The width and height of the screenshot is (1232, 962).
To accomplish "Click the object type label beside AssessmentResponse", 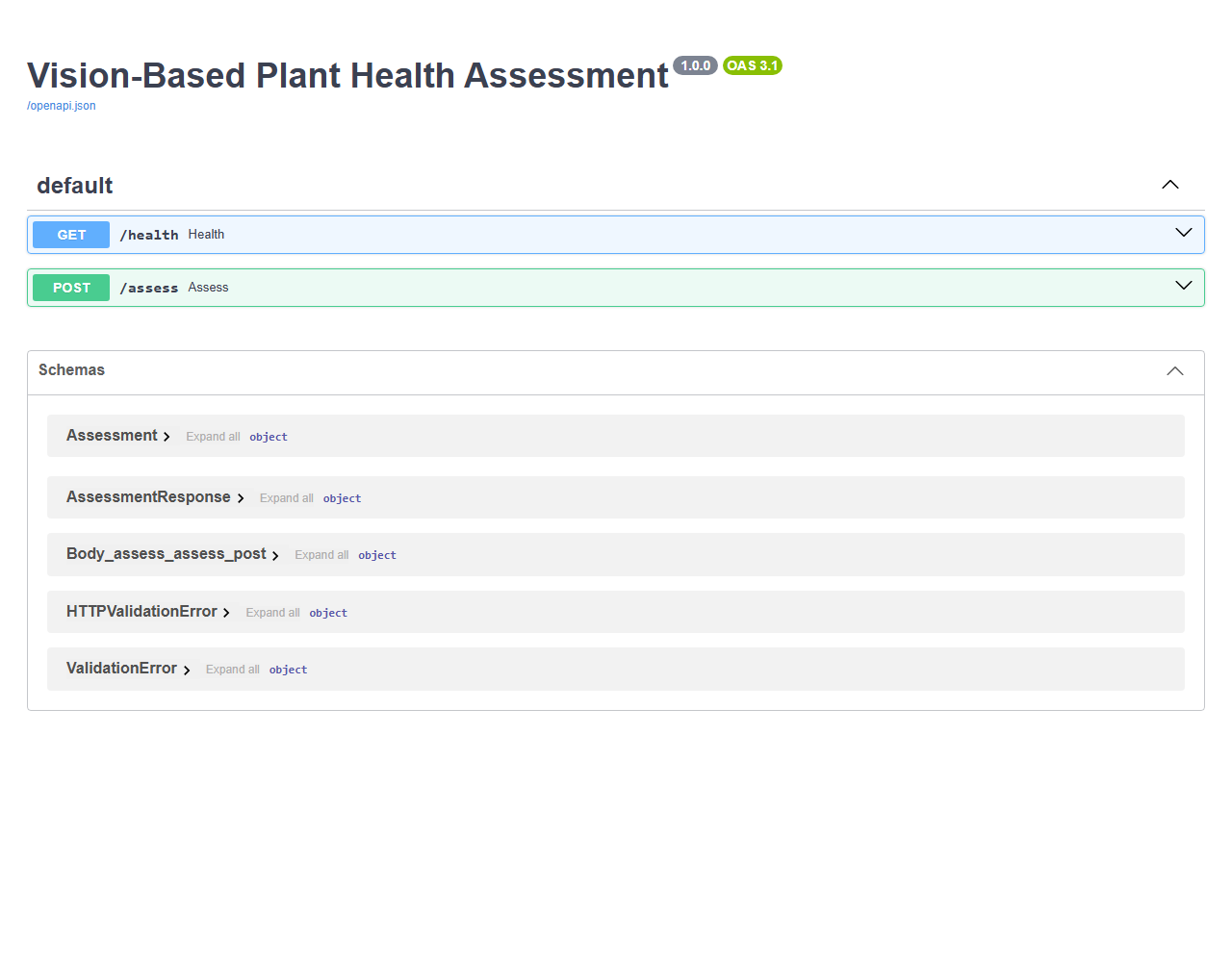I will 342,498.
